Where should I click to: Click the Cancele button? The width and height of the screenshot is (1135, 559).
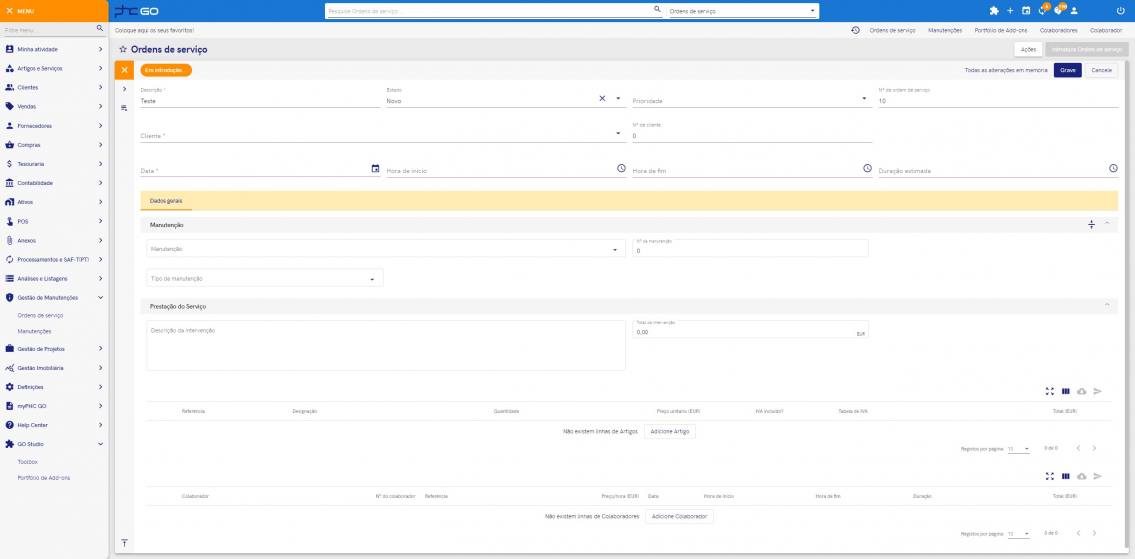pos(1101,70)
